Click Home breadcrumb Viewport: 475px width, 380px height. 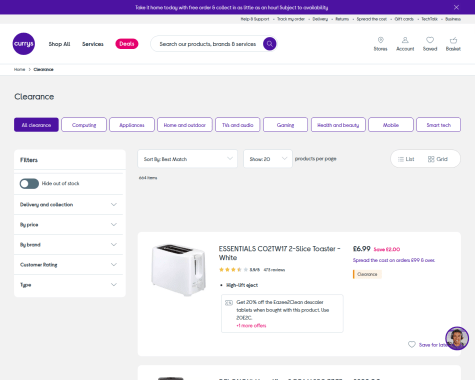(19, 69)
